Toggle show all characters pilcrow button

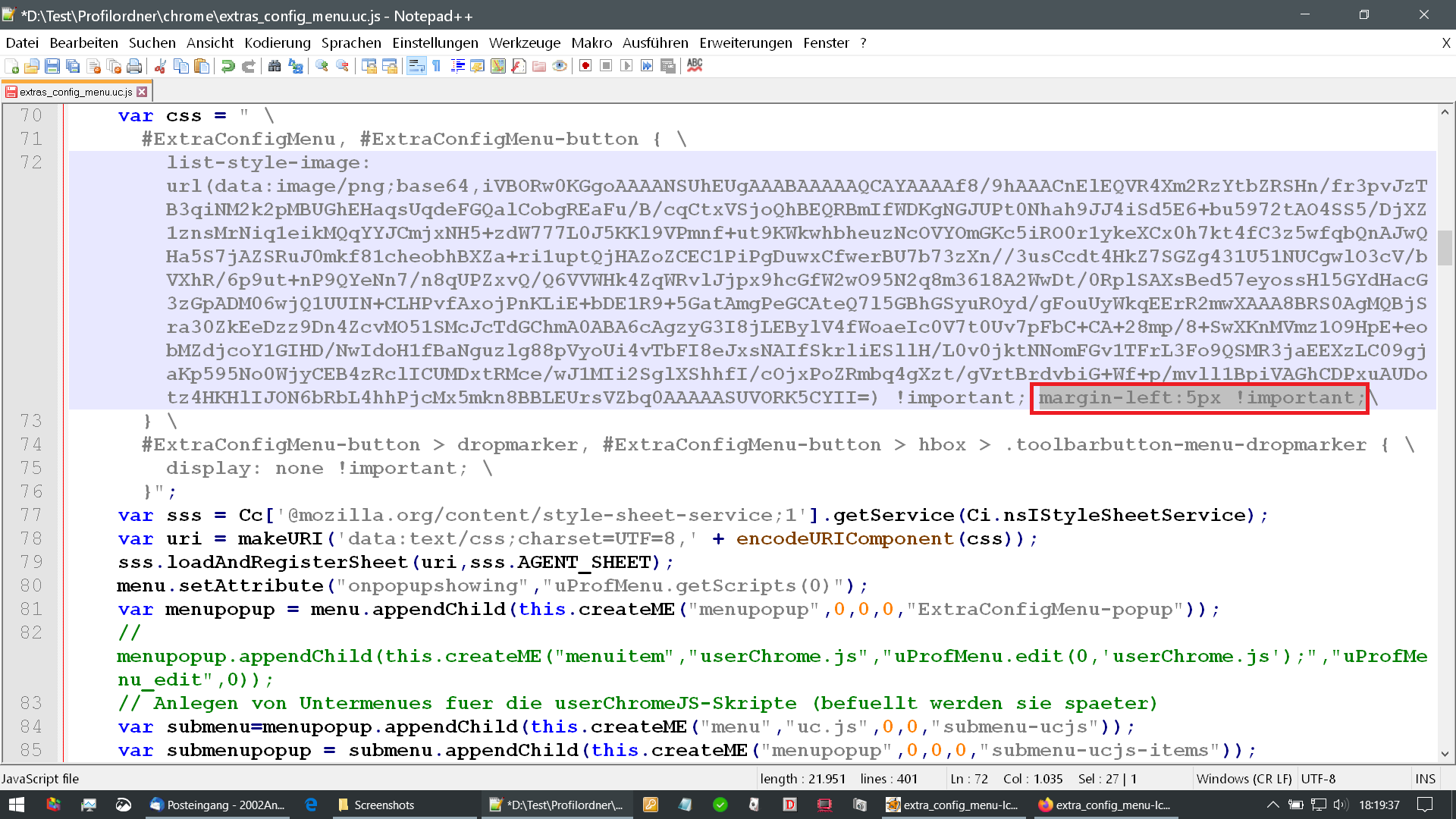(437, 66)
